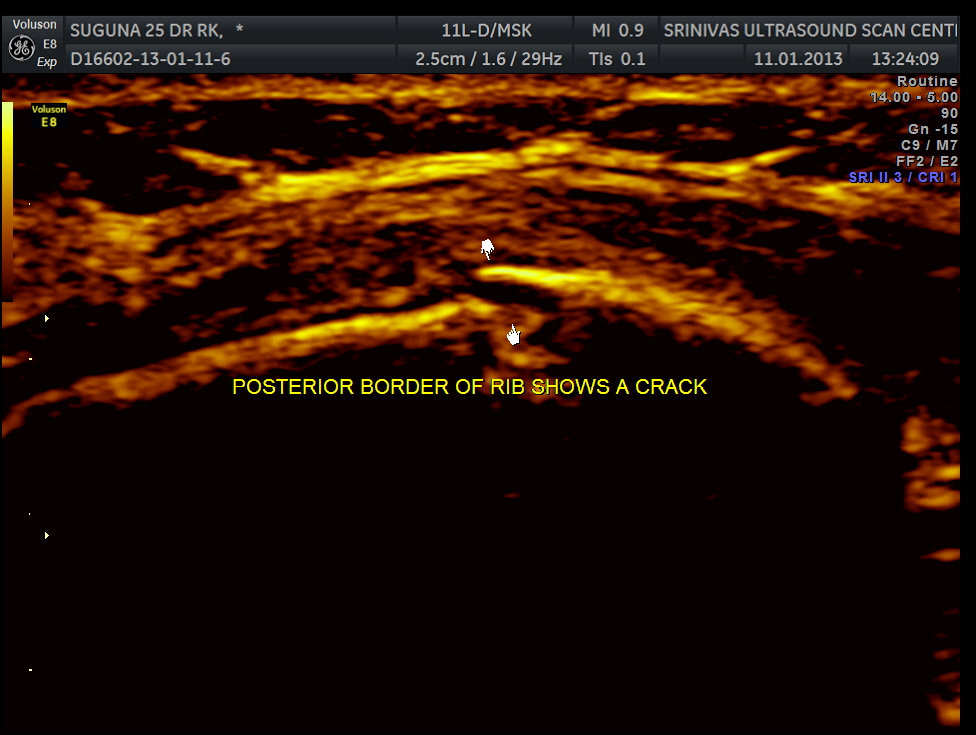Viewport: 976px width, 735px height.
Task: Select the upper focal zone triangle marker
Action: 46,318
